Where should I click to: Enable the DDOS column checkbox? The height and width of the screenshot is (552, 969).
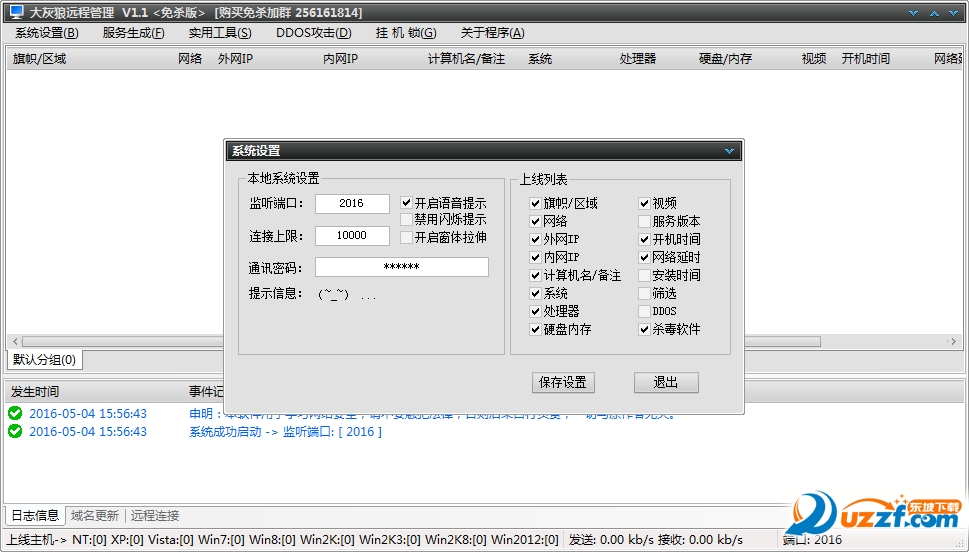644,311
